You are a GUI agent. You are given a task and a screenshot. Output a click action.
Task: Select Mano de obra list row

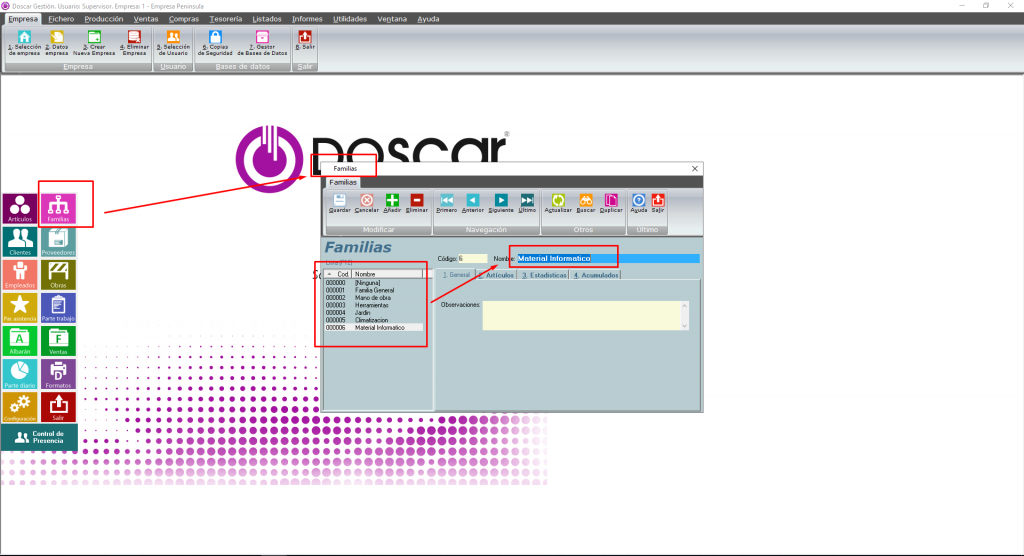coord(374,298)
